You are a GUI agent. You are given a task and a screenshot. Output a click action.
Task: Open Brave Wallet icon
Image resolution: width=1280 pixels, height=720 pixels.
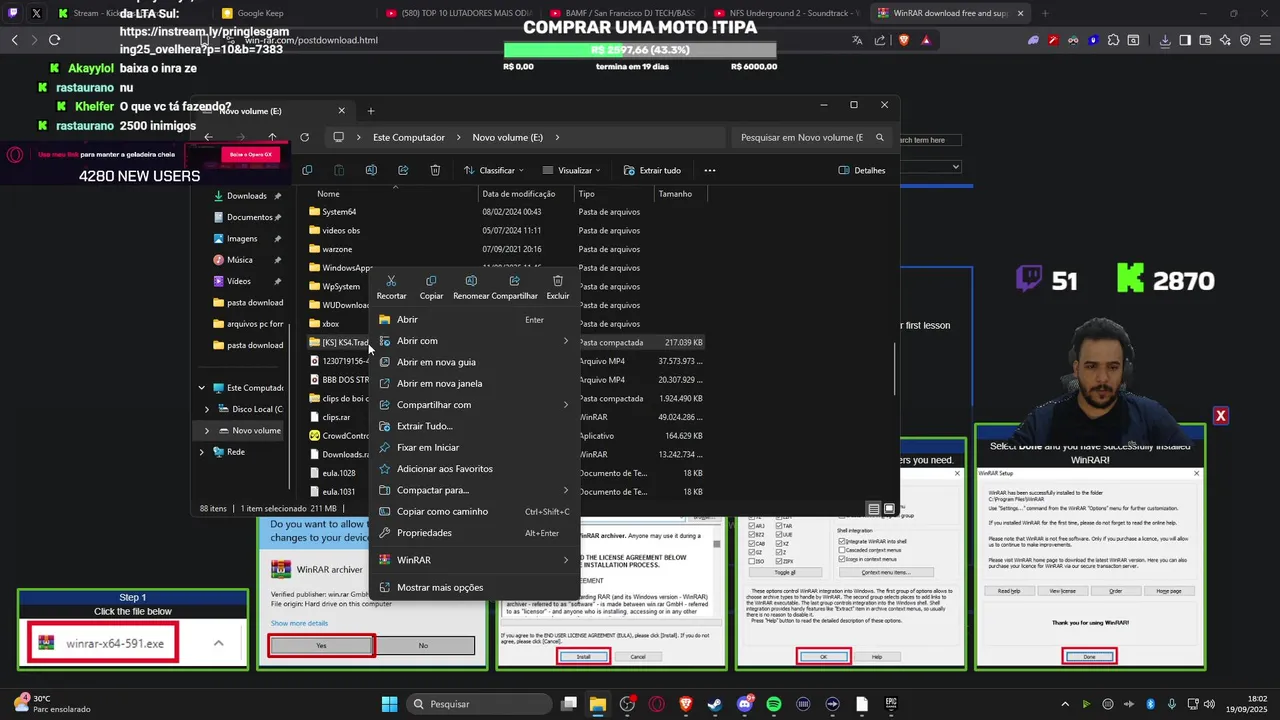(x=1205, y=40)
